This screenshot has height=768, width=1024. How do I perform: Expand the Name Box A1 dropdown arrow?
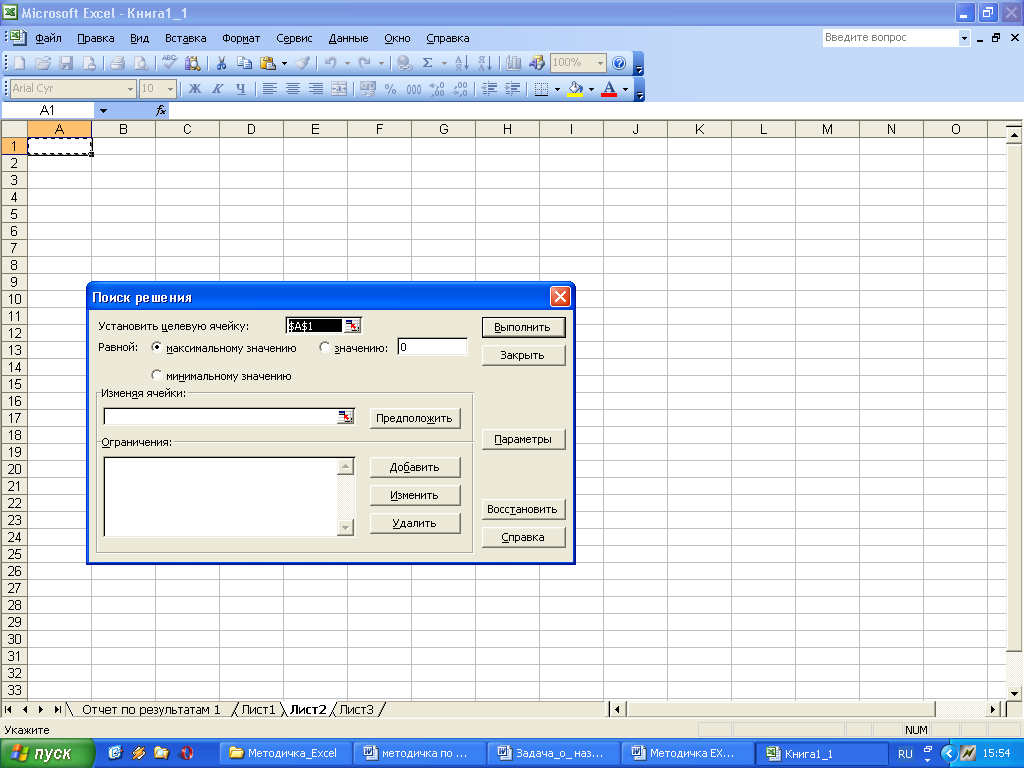pos(103,110)
